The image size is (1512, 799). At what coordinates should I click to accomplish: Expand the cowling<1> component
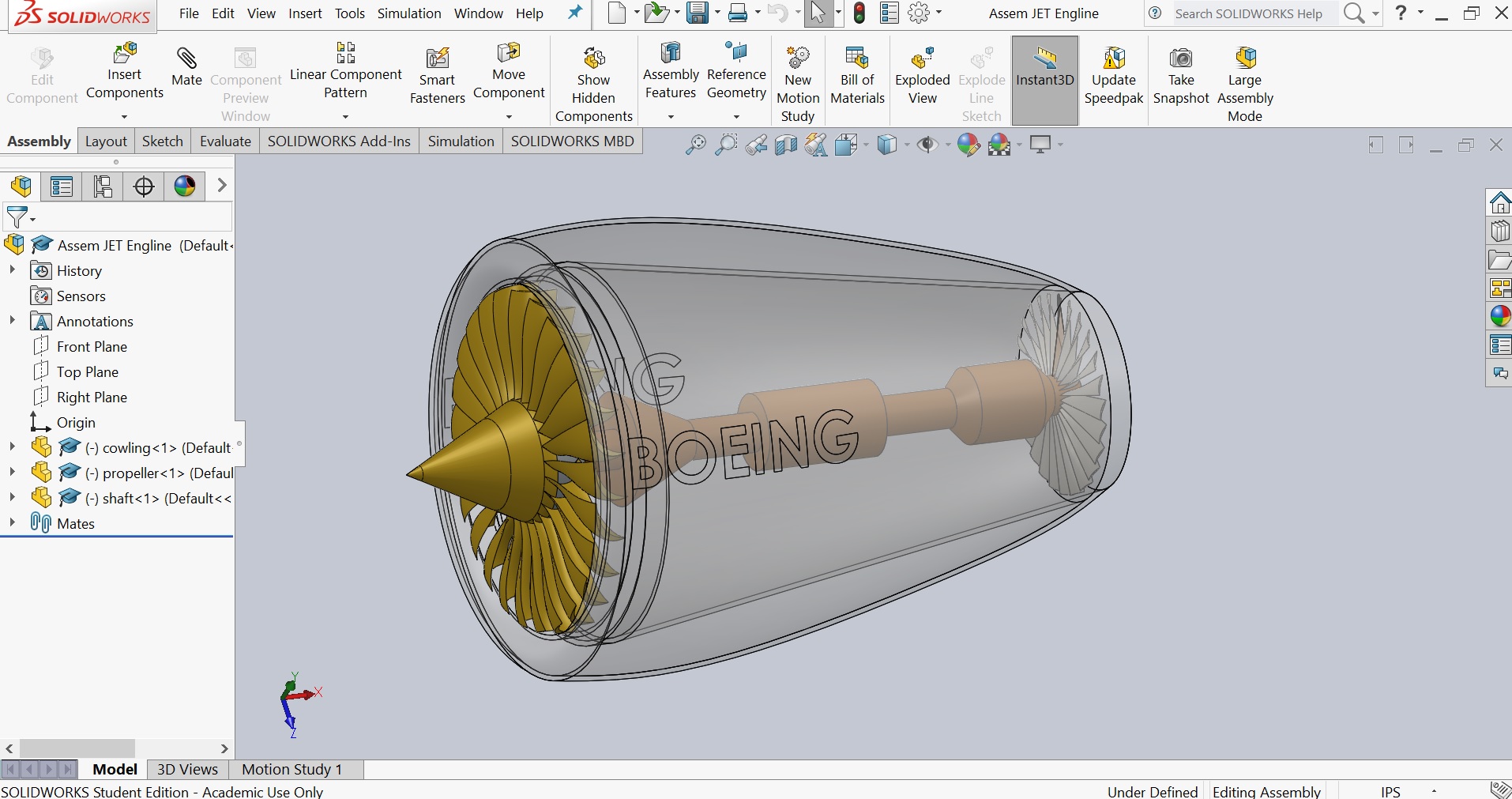pos(12,447)
